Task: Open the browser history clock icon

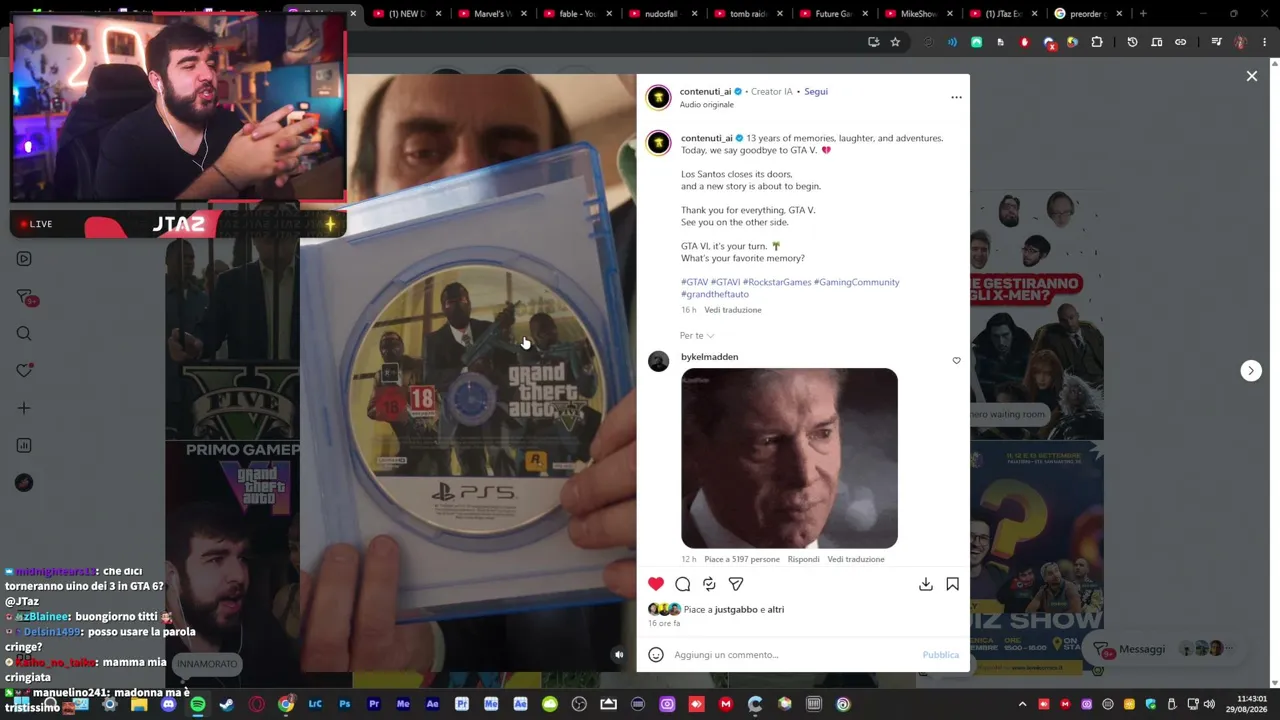Action: point(1132,42)
